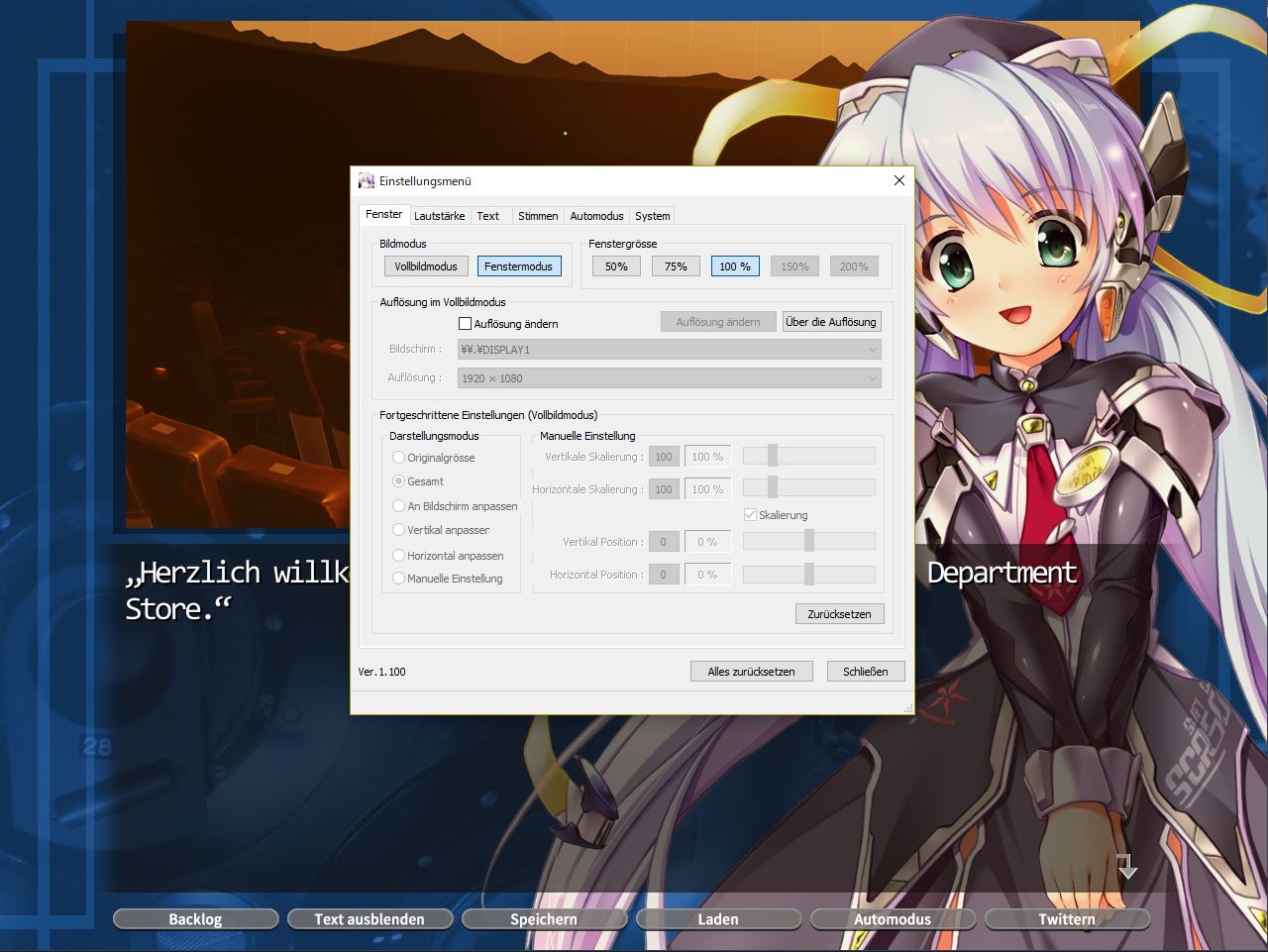Screen dimensions: 1268x952
Task: Toggle Automodus in game bar
Action: [893, 919]
